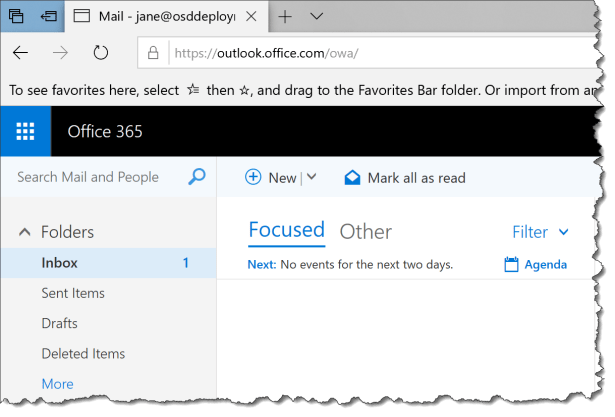Switch to the Other tab
The width and height of the screenshot is (615, 417).
365,232
